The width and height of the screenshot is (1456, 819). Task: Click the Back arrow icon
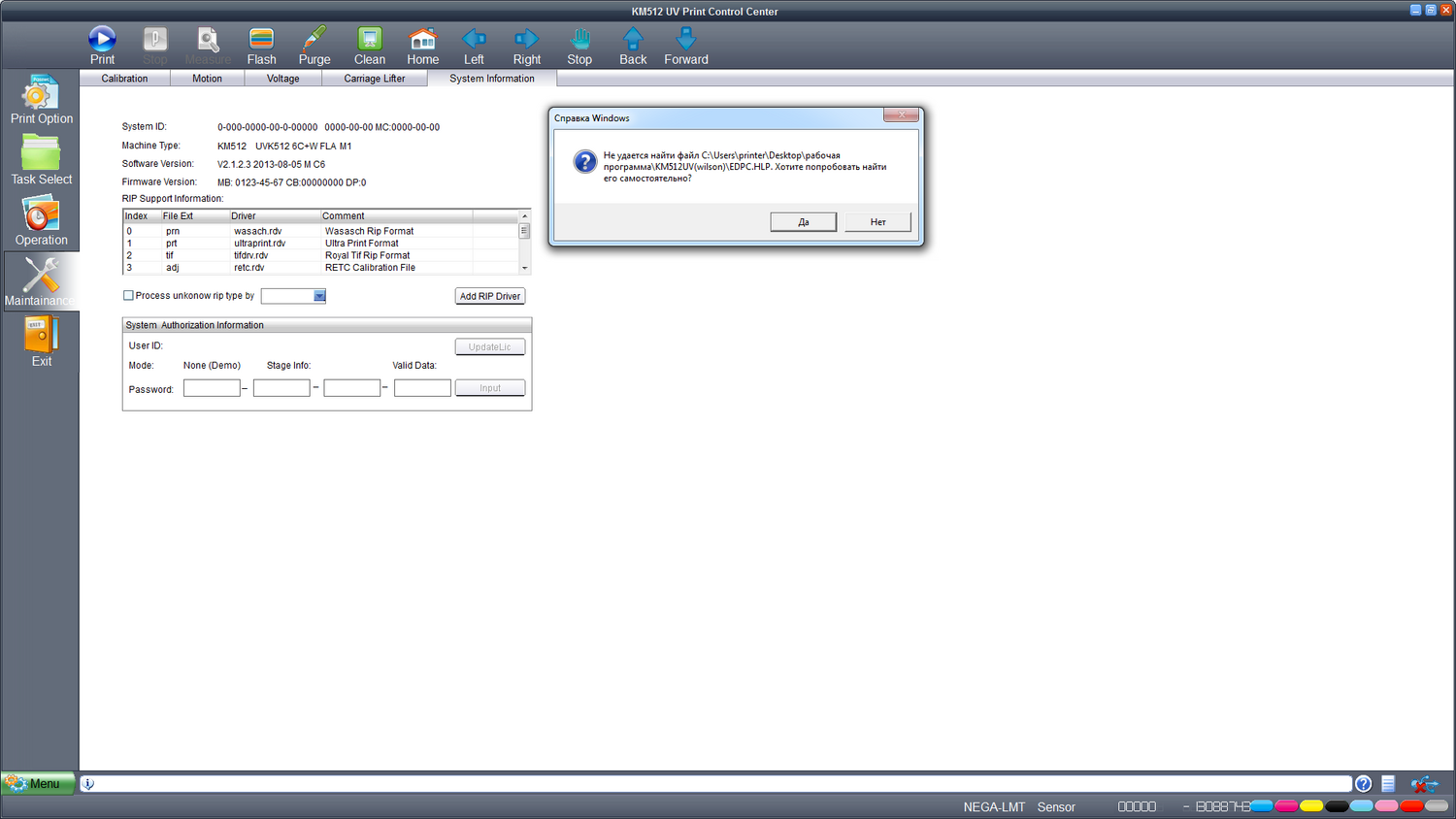click(x=633, y=39)
